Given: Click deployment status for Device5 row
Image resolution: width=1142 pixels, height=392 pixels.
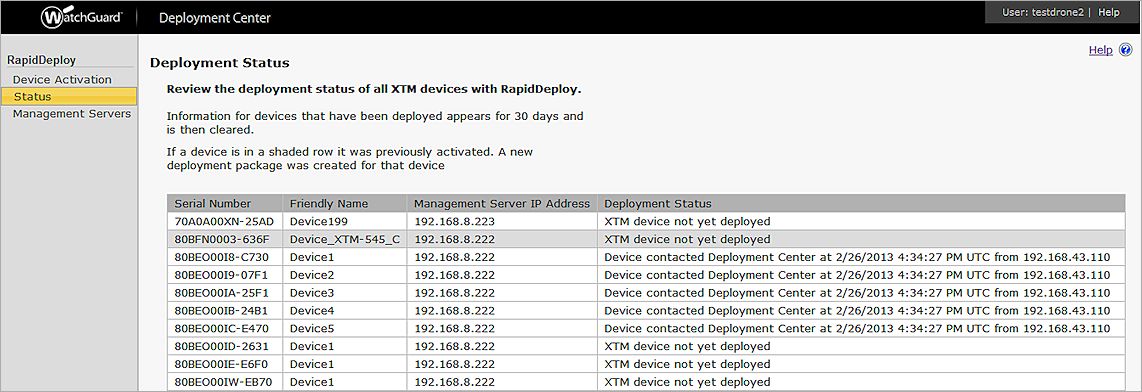Looking at the screenshot, I should point(857,329).
